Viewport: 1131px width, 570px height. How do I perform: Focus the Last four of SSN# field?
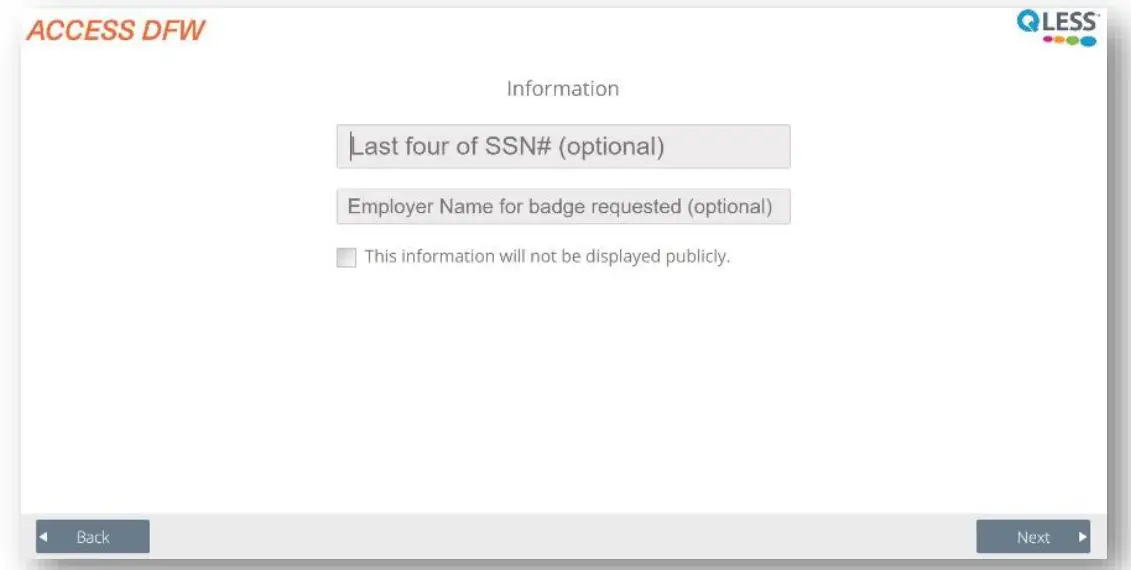coord(563,147)
